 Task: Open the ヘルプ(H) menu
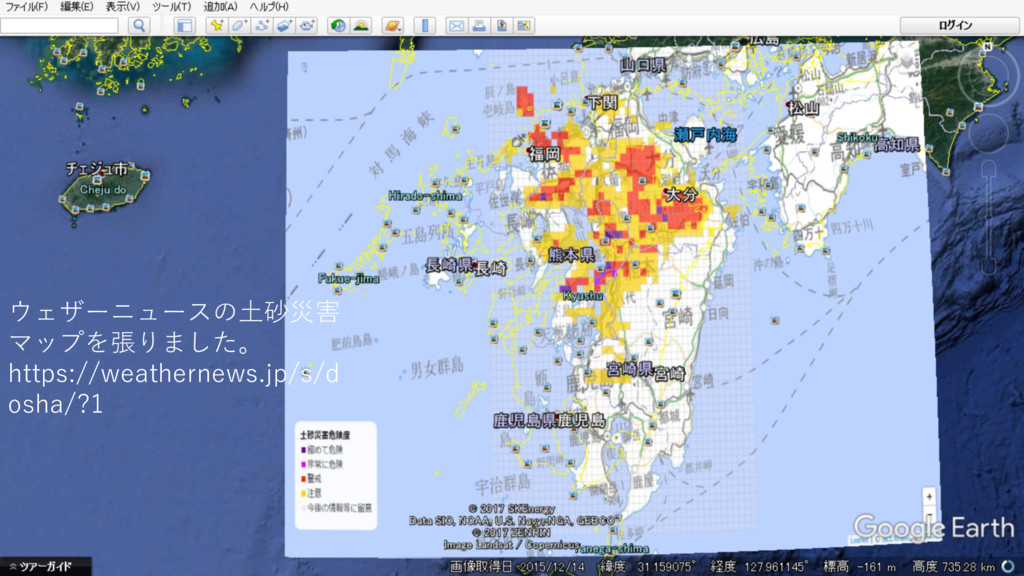[268, 7]
